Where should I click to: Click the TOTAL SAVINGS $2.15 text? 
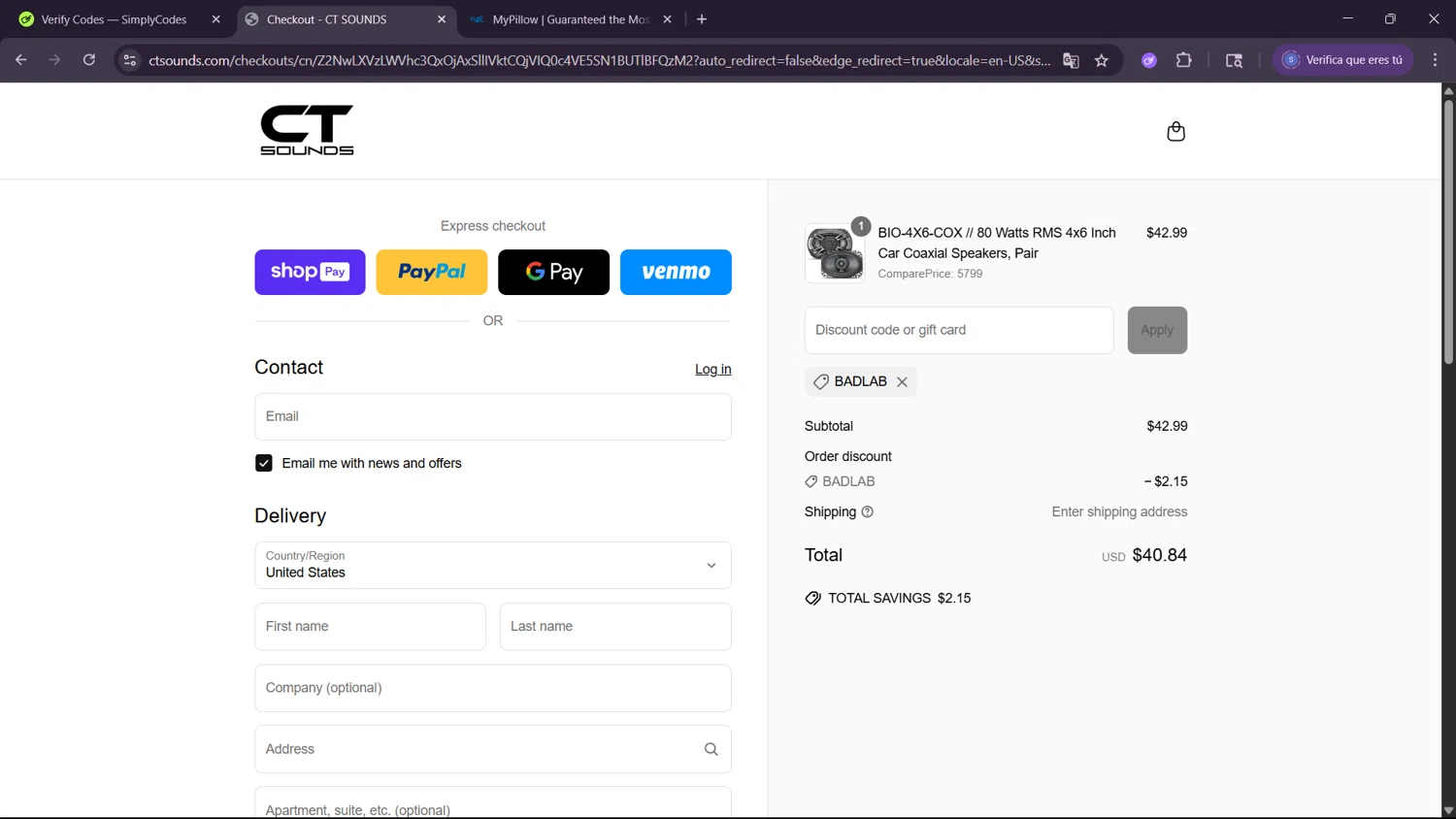click(x=900, y=599)
